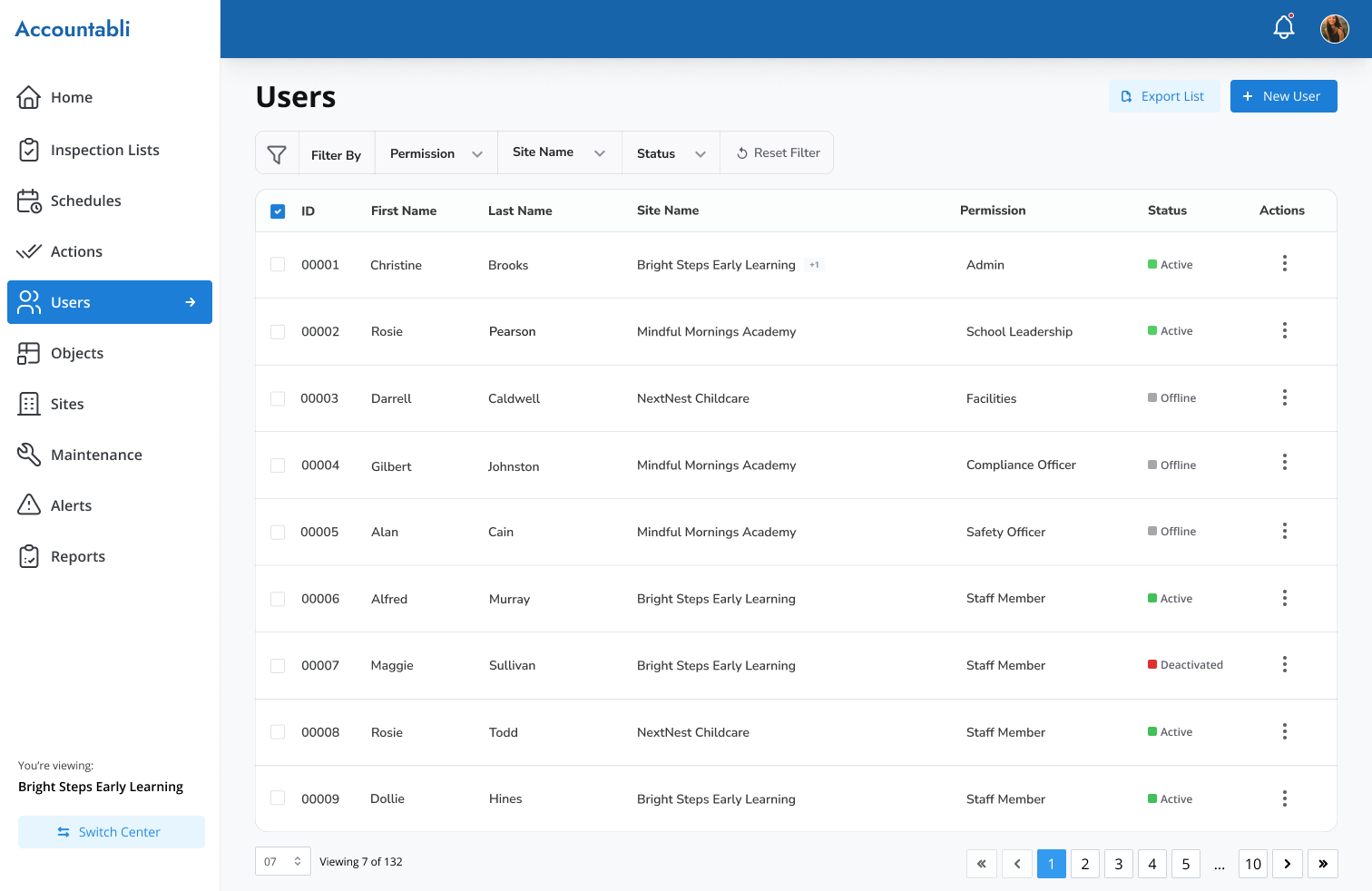
Task: Open Home in sidebar
Action: [110, 97]
